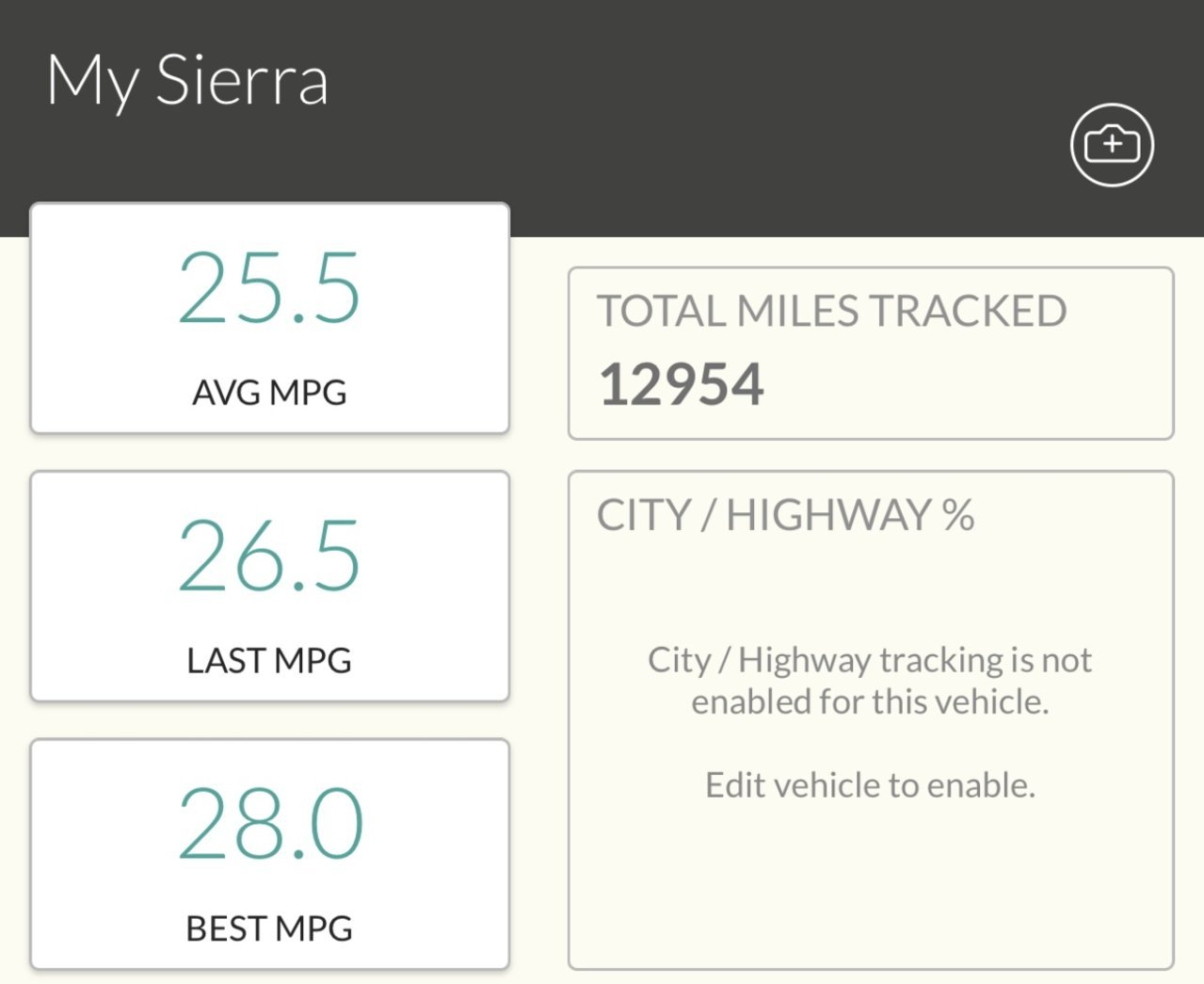Tap the add photo camera icon
The height and width of the screenshot is (984, 1204).
[x=1112, y=145]
